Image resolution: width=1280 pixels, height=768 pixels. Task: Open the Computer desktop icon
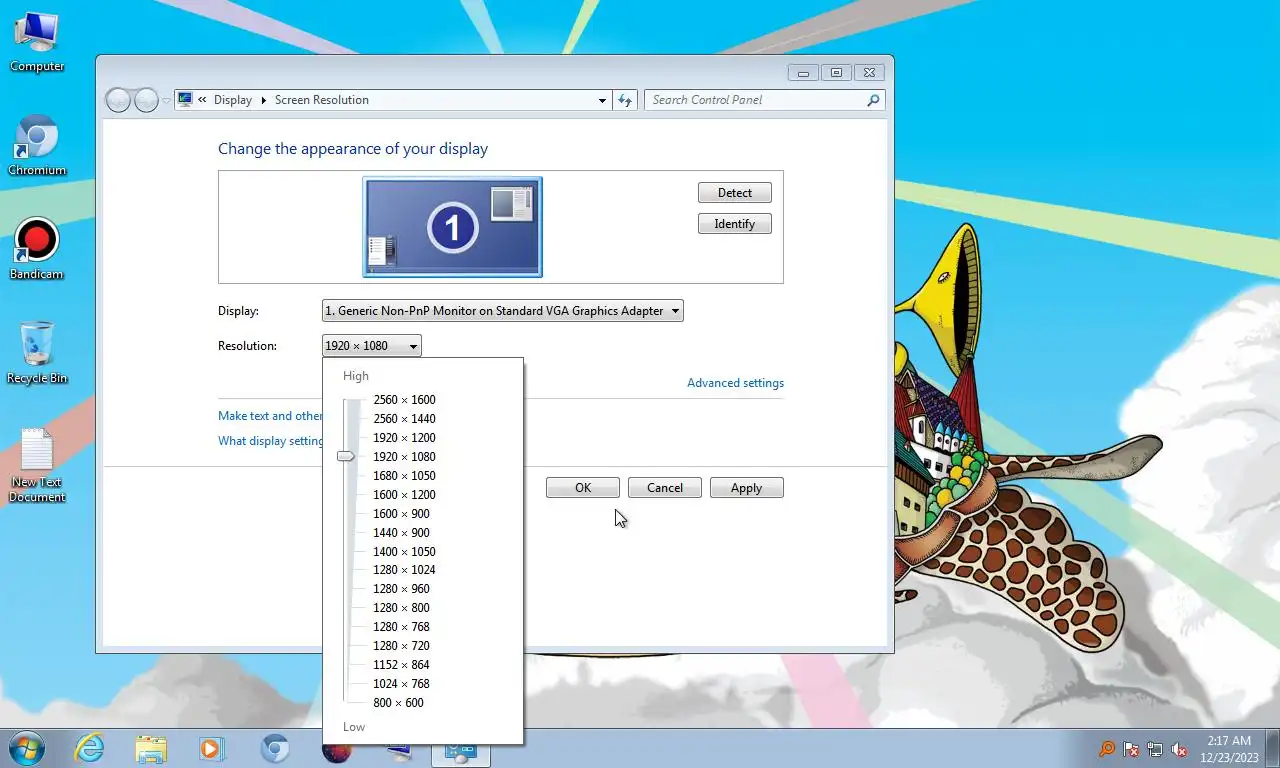coord(37,42)
